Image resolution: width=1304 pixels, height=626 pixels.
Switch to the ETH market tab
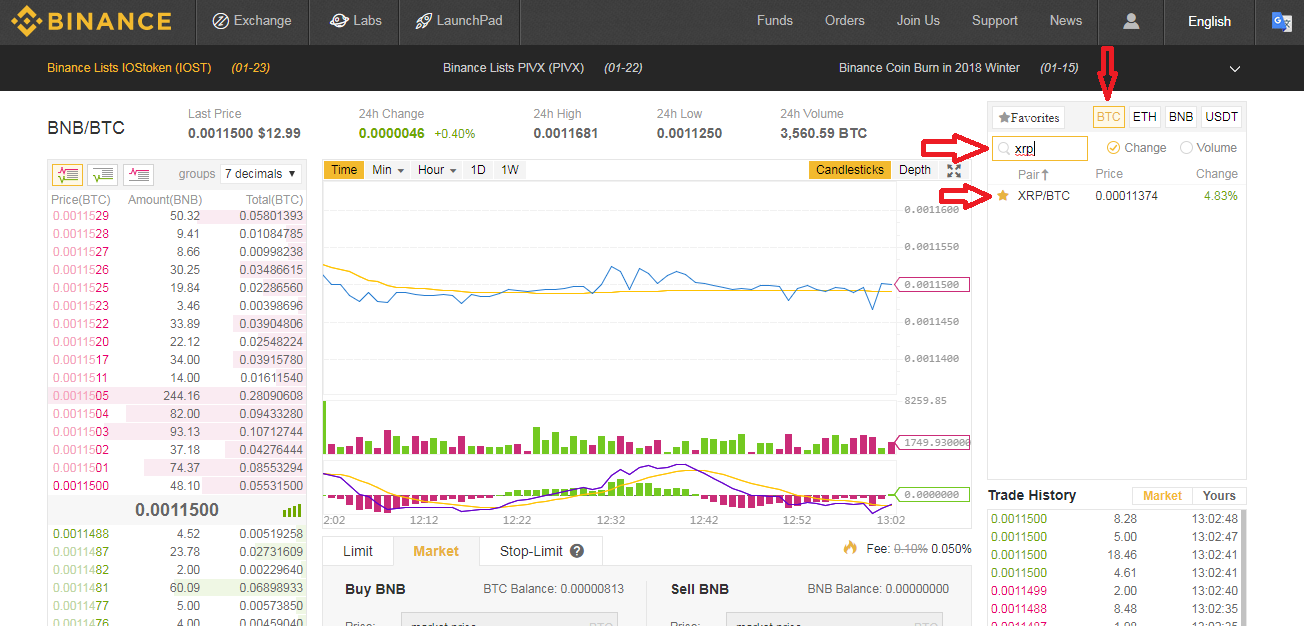coord(1144,117)
